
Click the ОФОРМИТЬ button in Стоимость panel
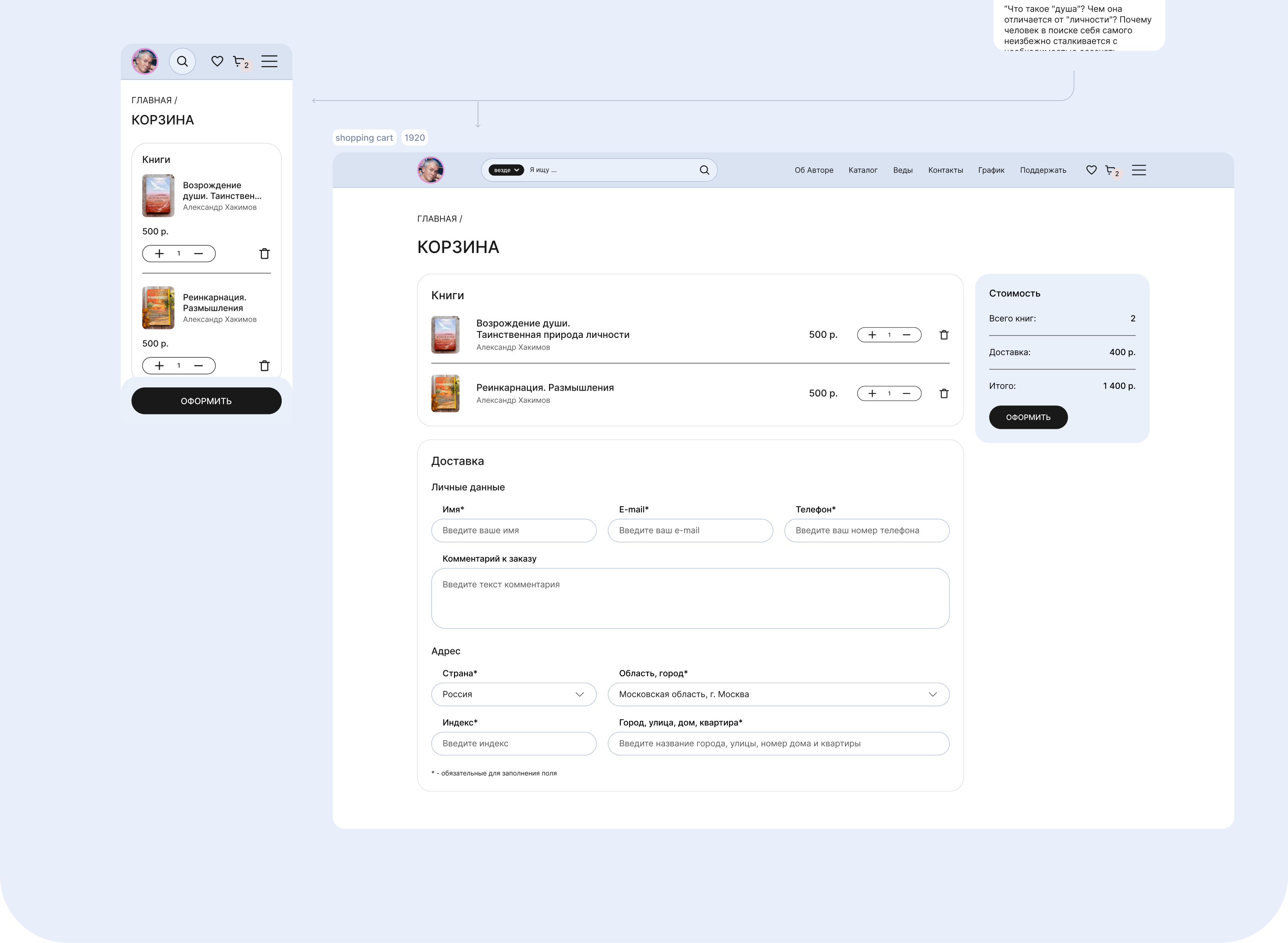click(x=1028, y=417)
